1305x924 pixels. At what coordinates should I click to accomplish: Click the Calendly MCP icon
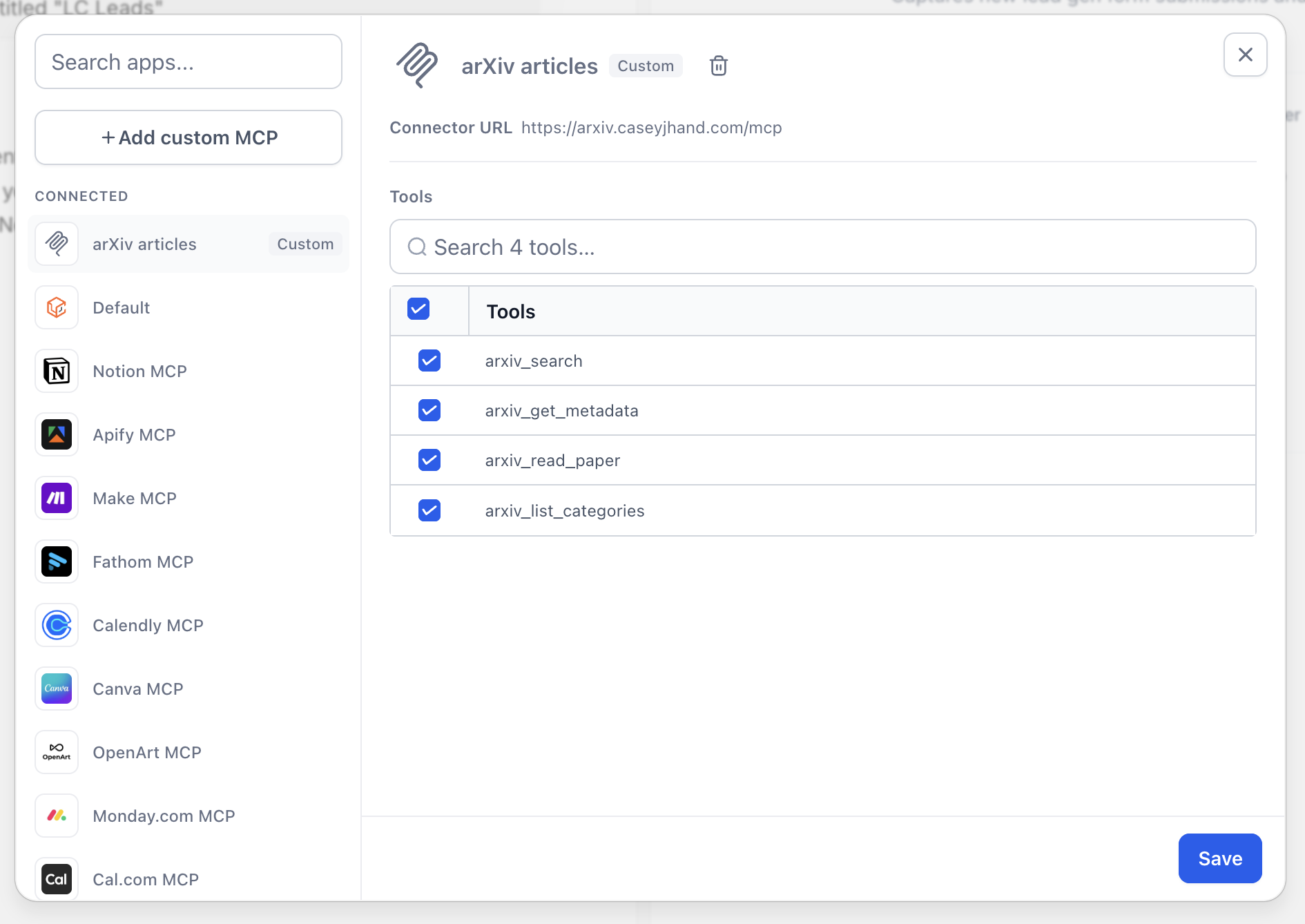click(57, 625)
